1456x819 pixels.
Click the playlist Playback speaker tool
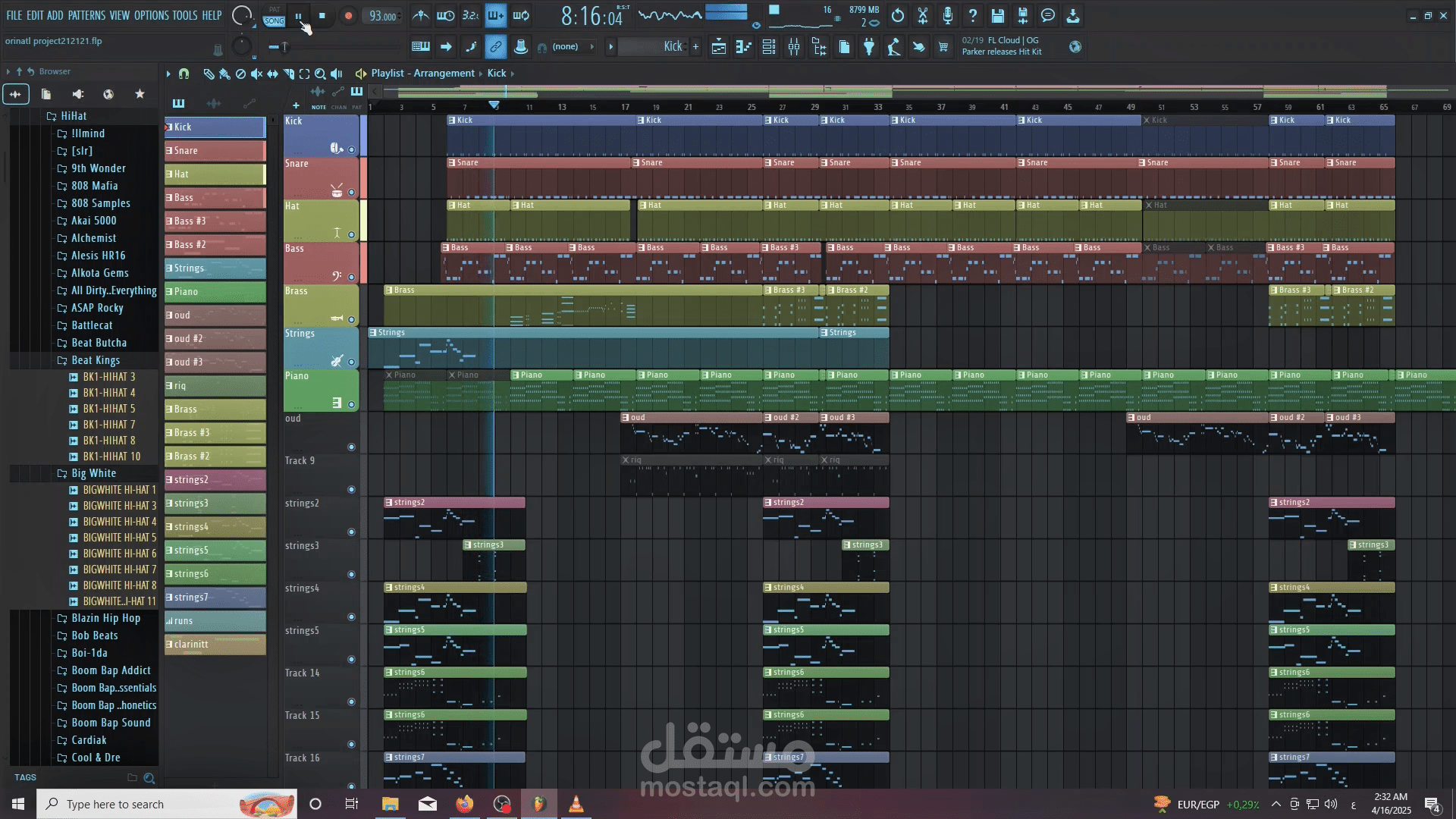pyautogui.click(x=337, y=74)
